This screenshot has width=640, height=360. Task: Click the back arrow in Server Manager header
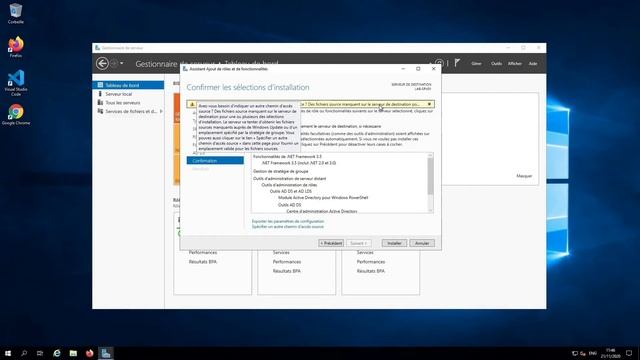click(102, 63)
